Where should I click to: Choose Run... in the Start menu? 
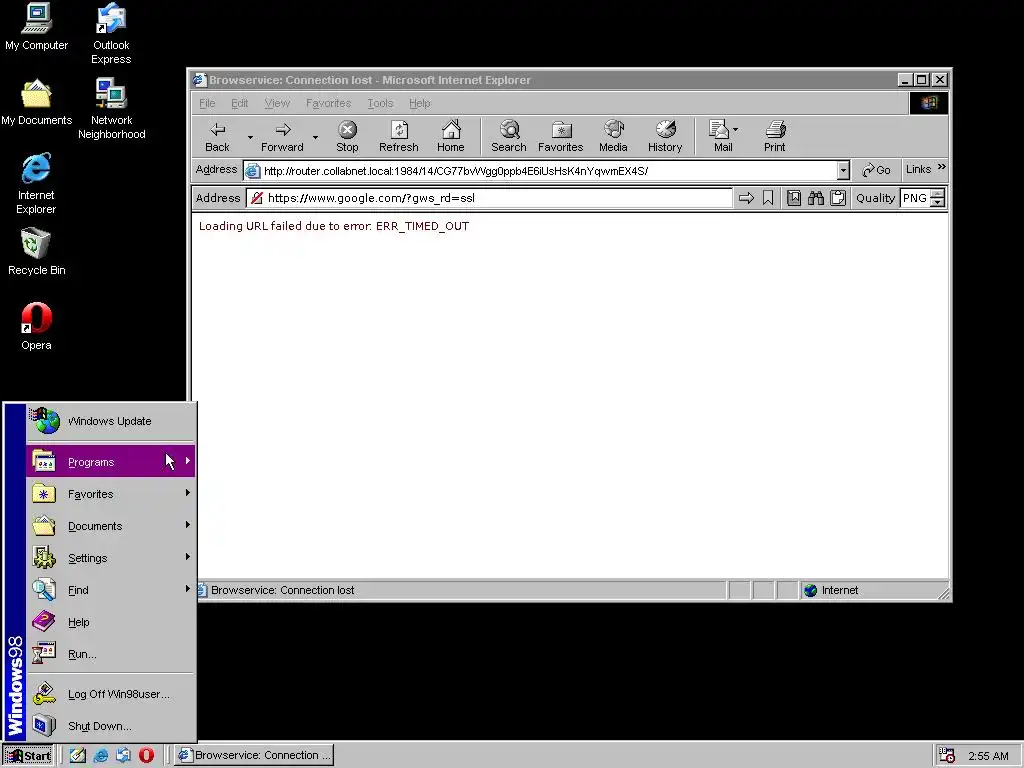pos(110,654)
